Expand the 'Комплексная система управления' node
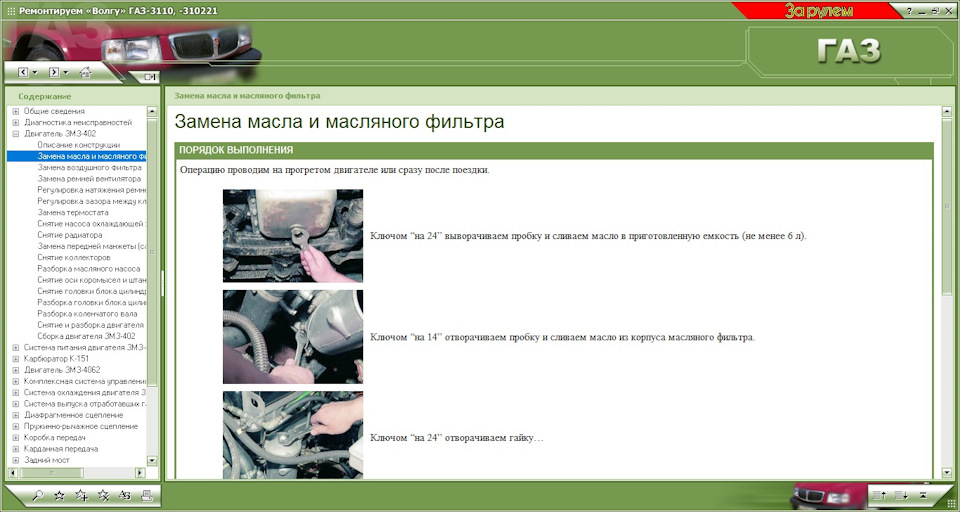 pyautogui.click(x=16, y=381)
